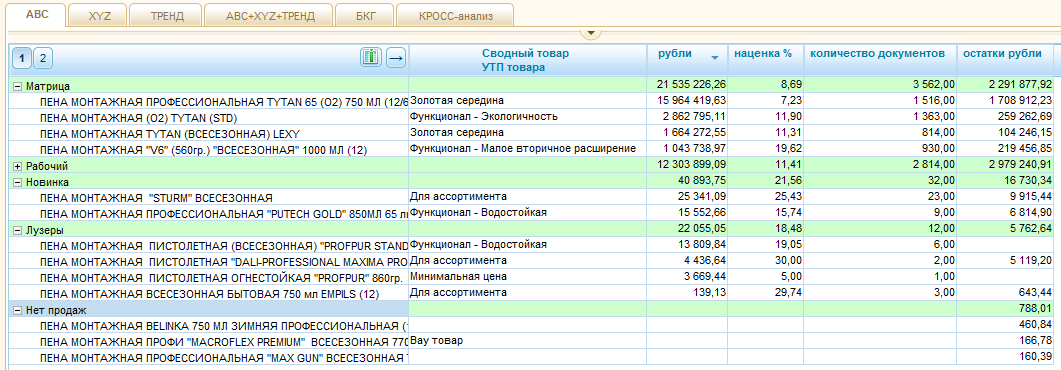Open the КРОСС-анализ tab
Image resolution: width=1061 pixels, height=370 pixels.
point(455,16)
